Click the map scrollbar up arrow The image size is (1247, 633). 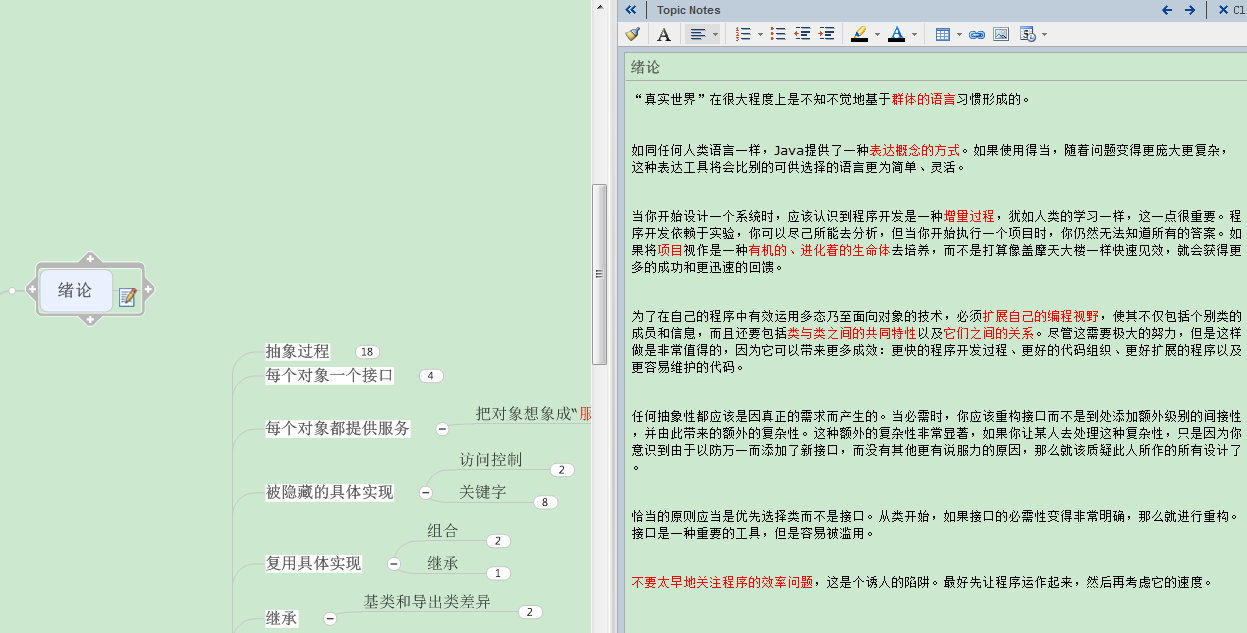[600, 6]
